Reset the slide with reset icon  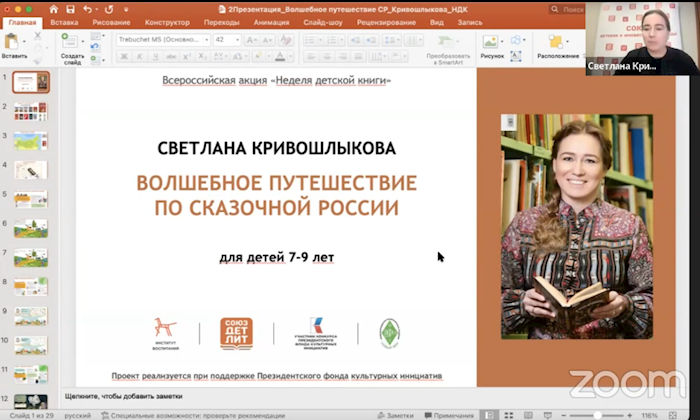95,47
